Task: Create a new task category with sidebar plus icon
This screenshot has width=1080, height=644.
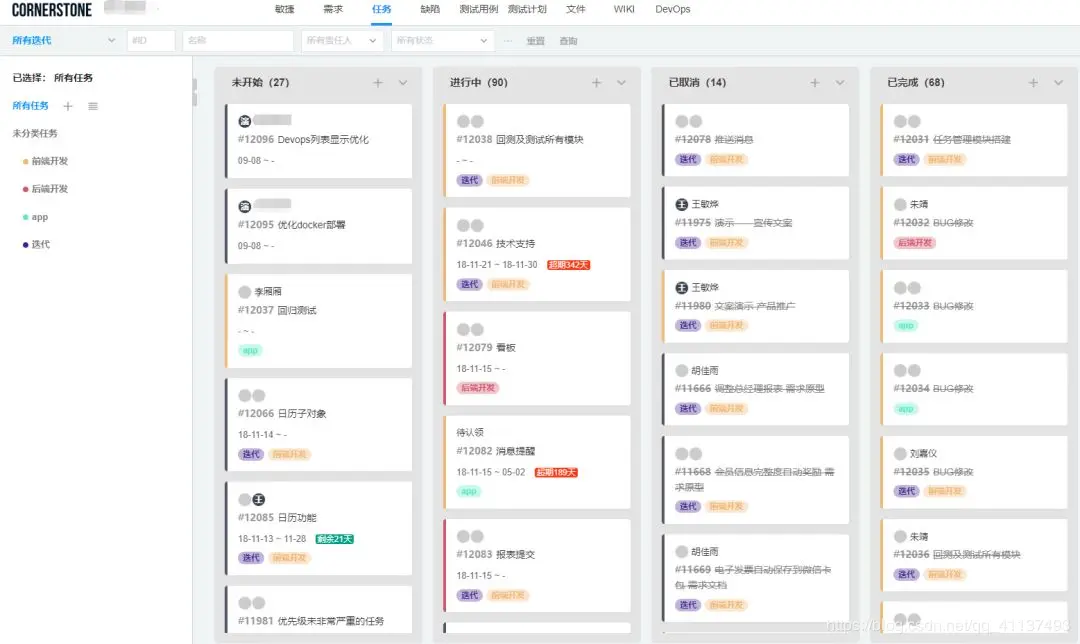Action: [67, 105]
